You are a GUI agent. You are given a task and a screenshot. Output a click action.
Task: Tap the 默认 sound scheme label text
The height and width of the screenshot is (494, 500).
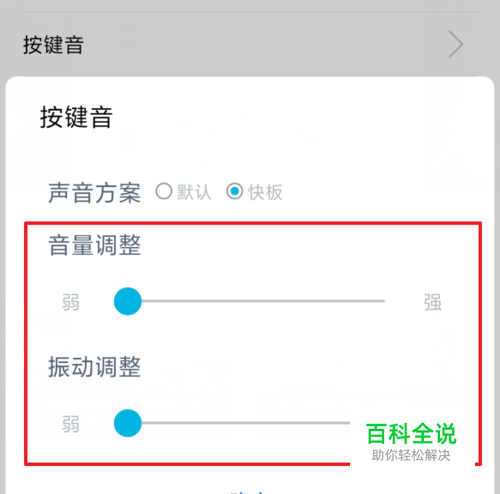coord(194,192)
